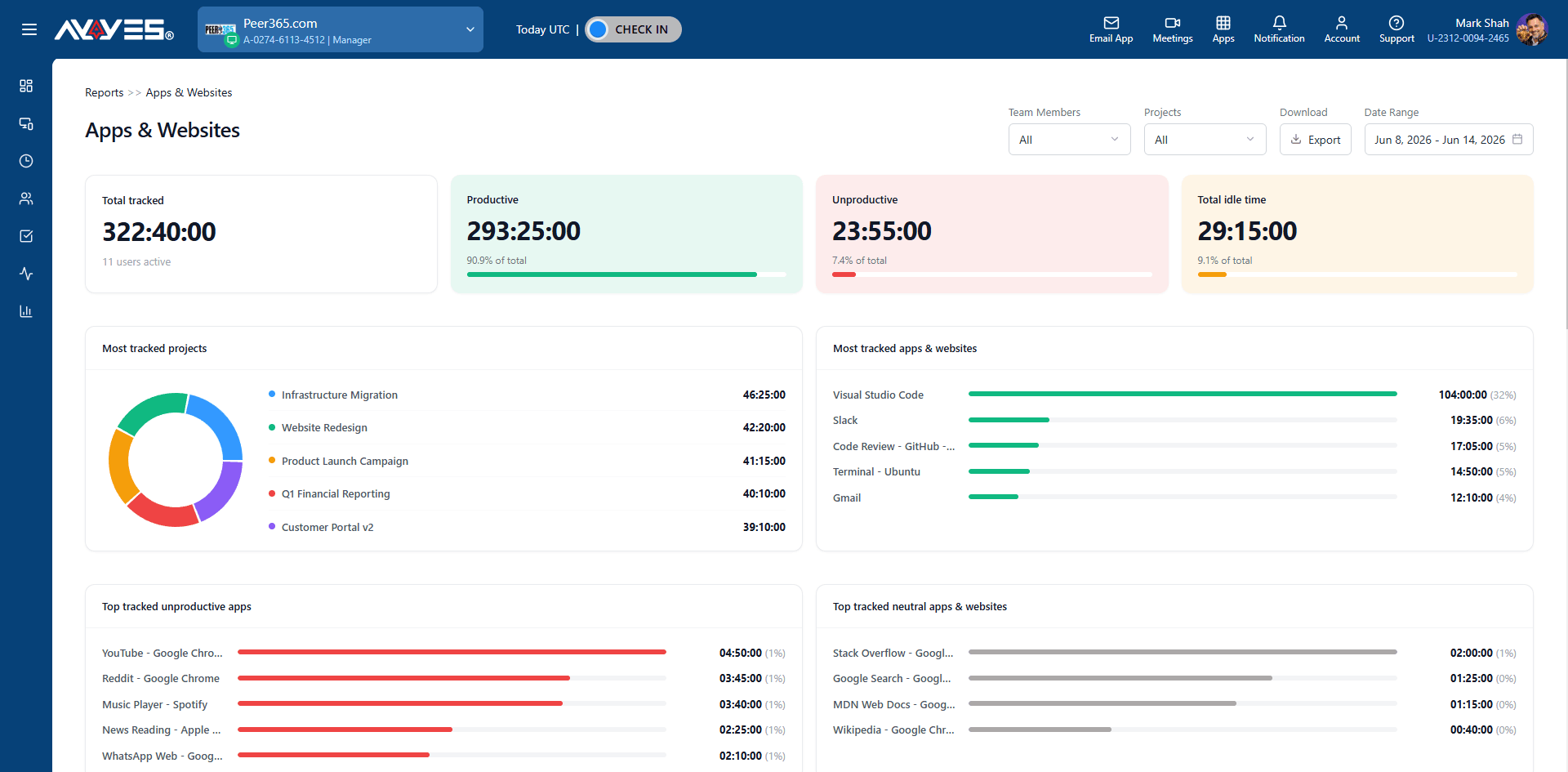Click user ID U-2312-0094-2465

(x=1468, y=38)
